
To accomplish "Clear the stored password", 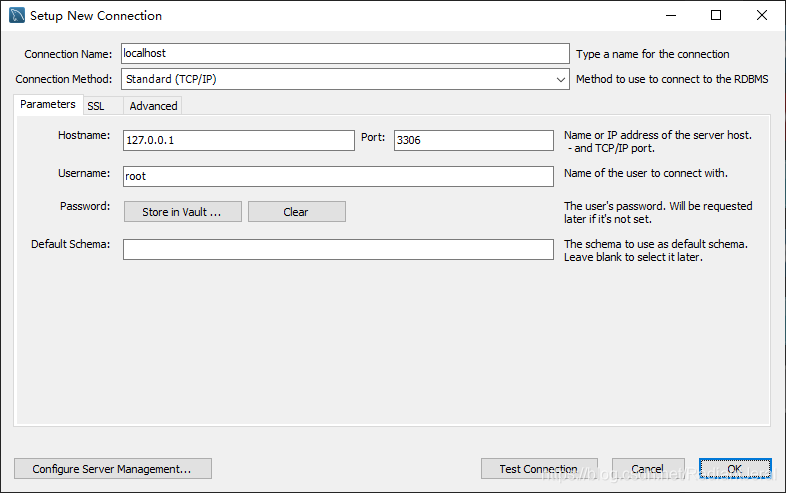I will (x=297, y=212).
